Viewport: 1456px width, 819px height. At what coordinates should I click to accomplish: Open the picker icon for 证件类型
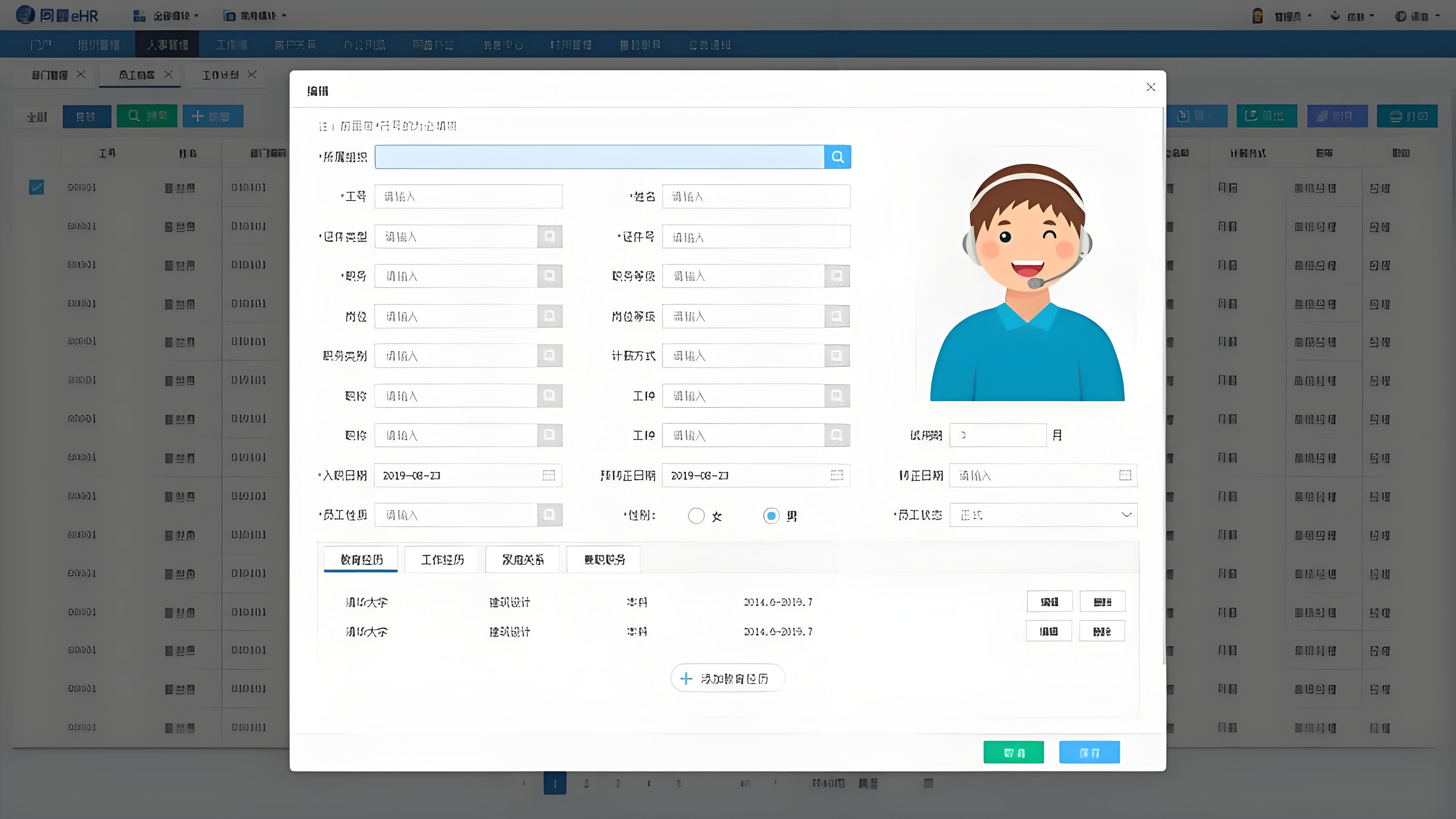coord(549,236)
